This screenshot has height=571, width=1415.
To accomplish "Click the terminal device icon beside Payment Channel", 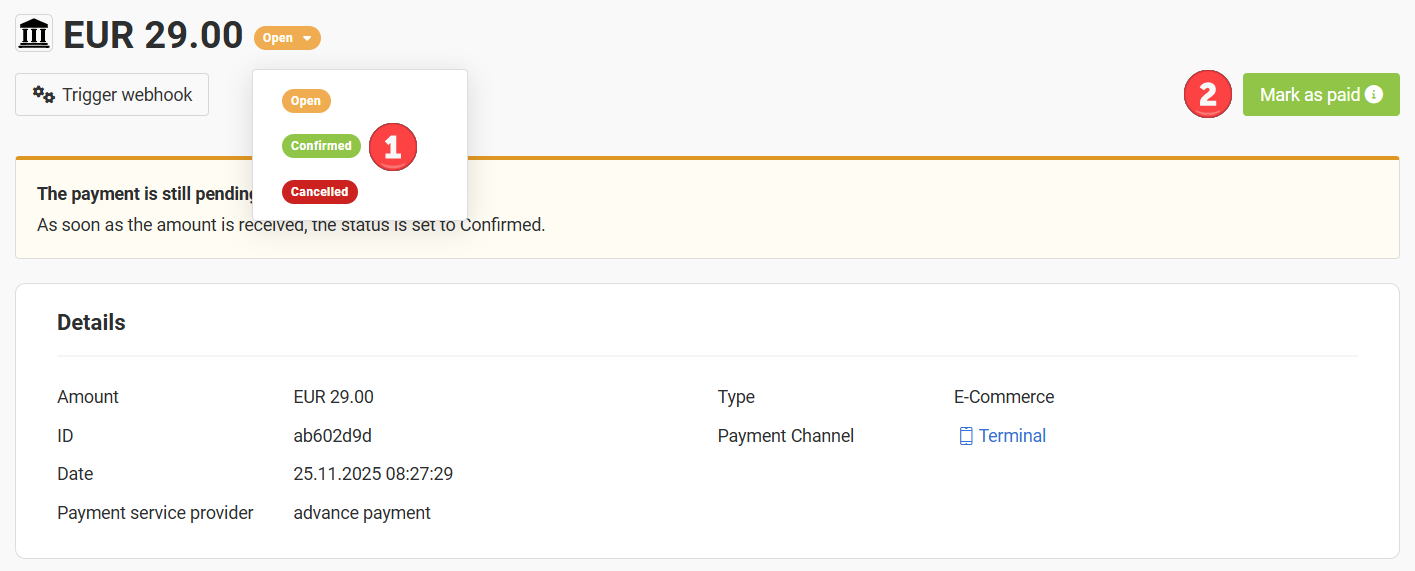I will pos(965,436).
